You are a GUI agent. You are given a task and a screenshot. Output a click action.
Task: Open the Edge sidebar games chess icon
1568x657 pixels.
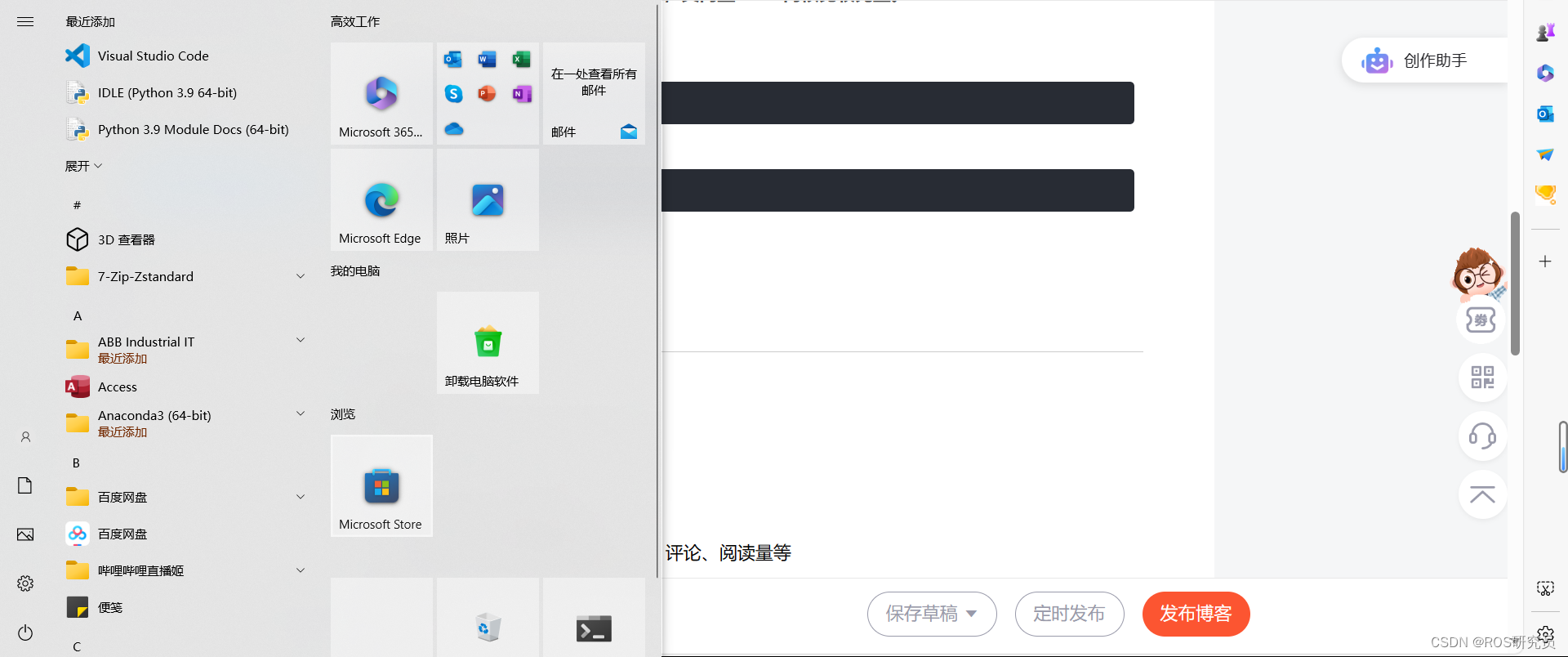[x=1545, y=32]
